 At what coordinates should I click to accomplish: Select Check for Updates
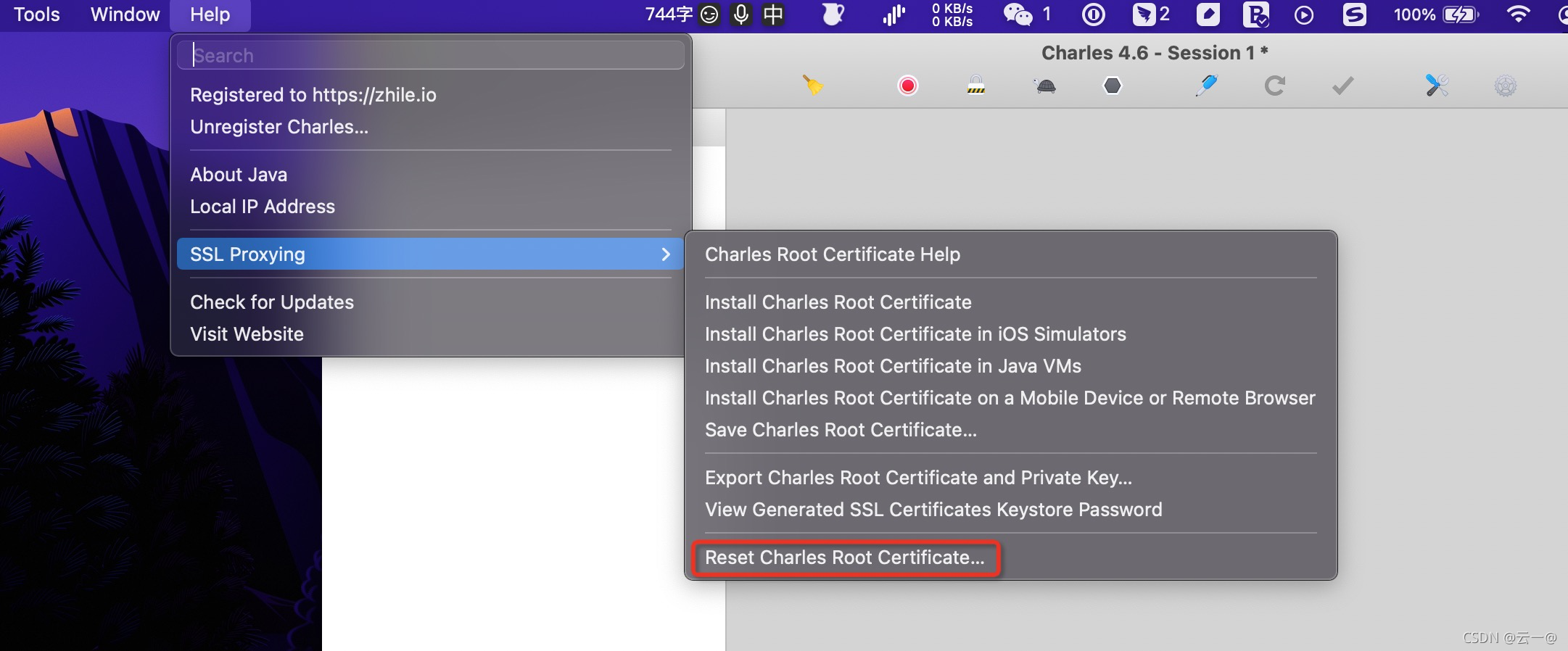[x=431, y=302]
